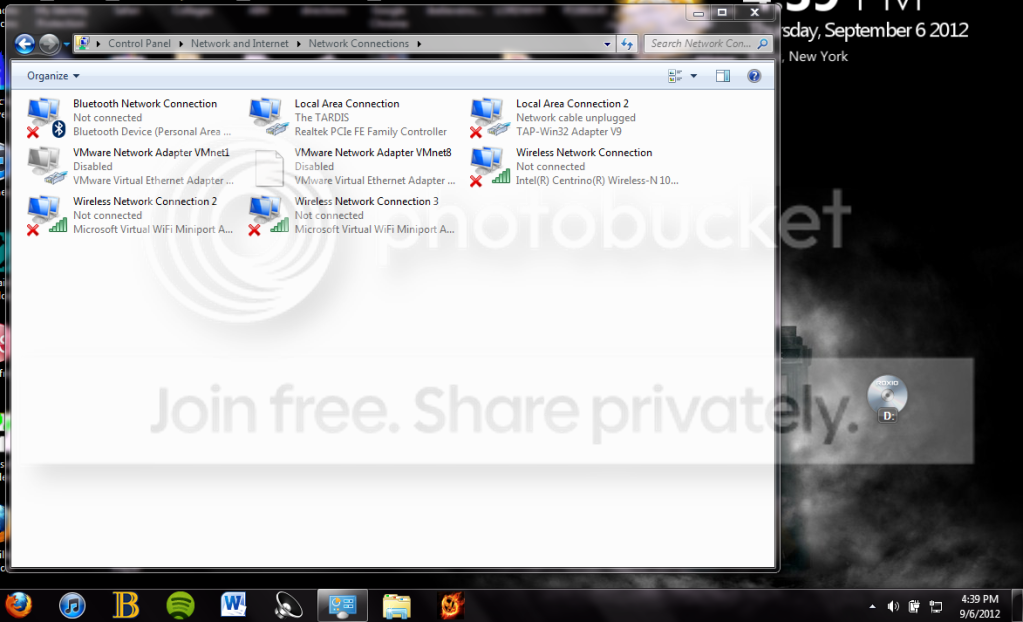The width and height of the screenshot is (1023, 622).
Task: Select the Local Area Connection 2 icon
Action: 489,118
